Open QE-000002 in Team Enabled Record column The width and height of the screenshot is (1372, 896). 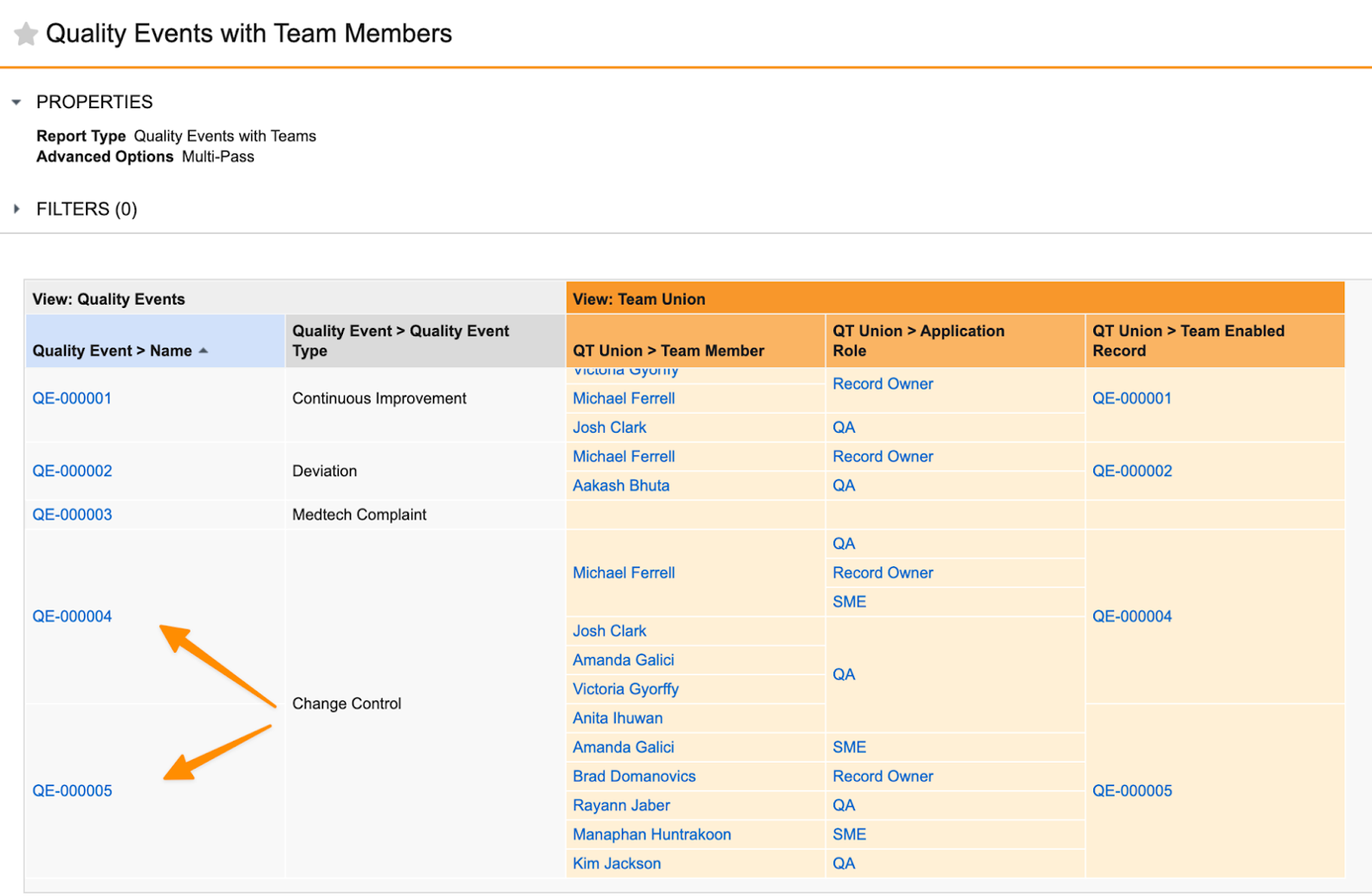pos(1132,471)
